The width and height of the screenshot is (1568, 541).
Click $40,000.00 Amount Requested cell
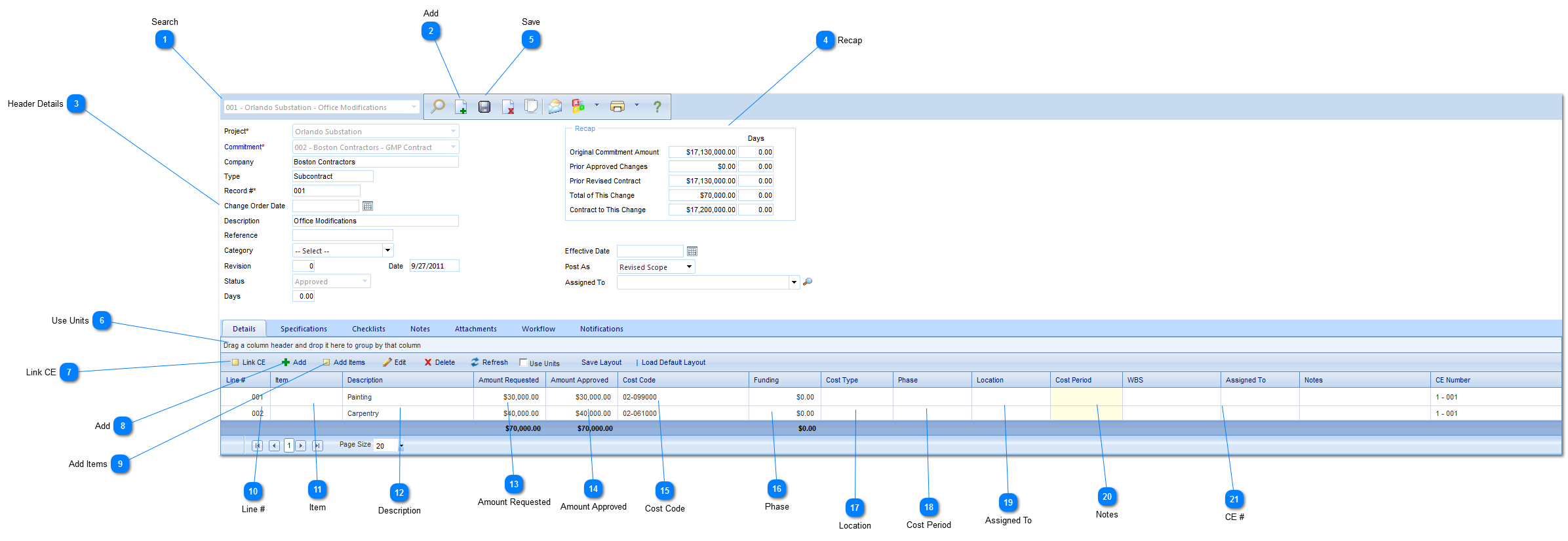pyautogui.click(x=509, y=413)
